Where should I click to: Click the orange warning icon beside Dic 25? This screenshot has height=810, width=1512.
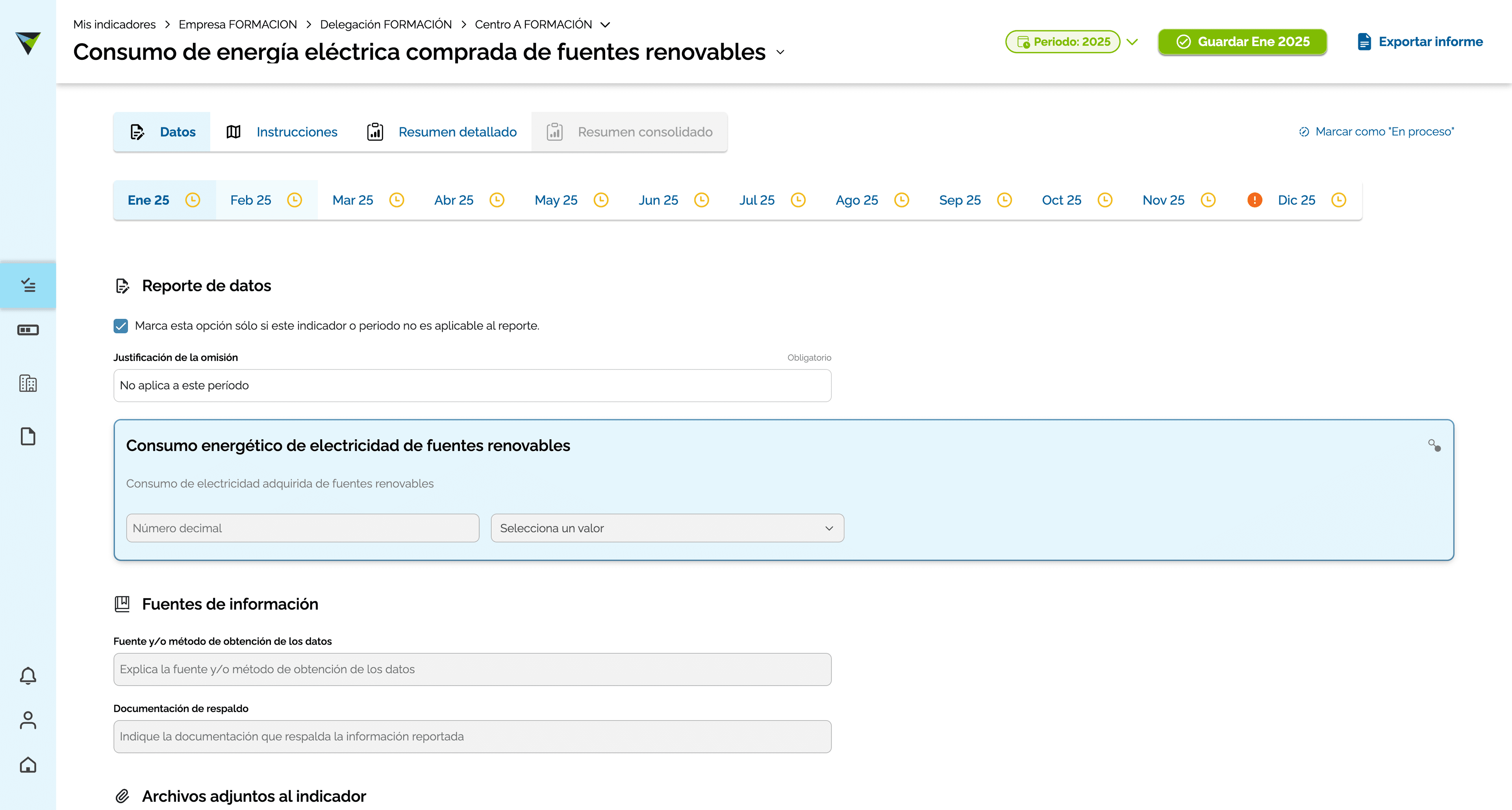pos(1254,200)
